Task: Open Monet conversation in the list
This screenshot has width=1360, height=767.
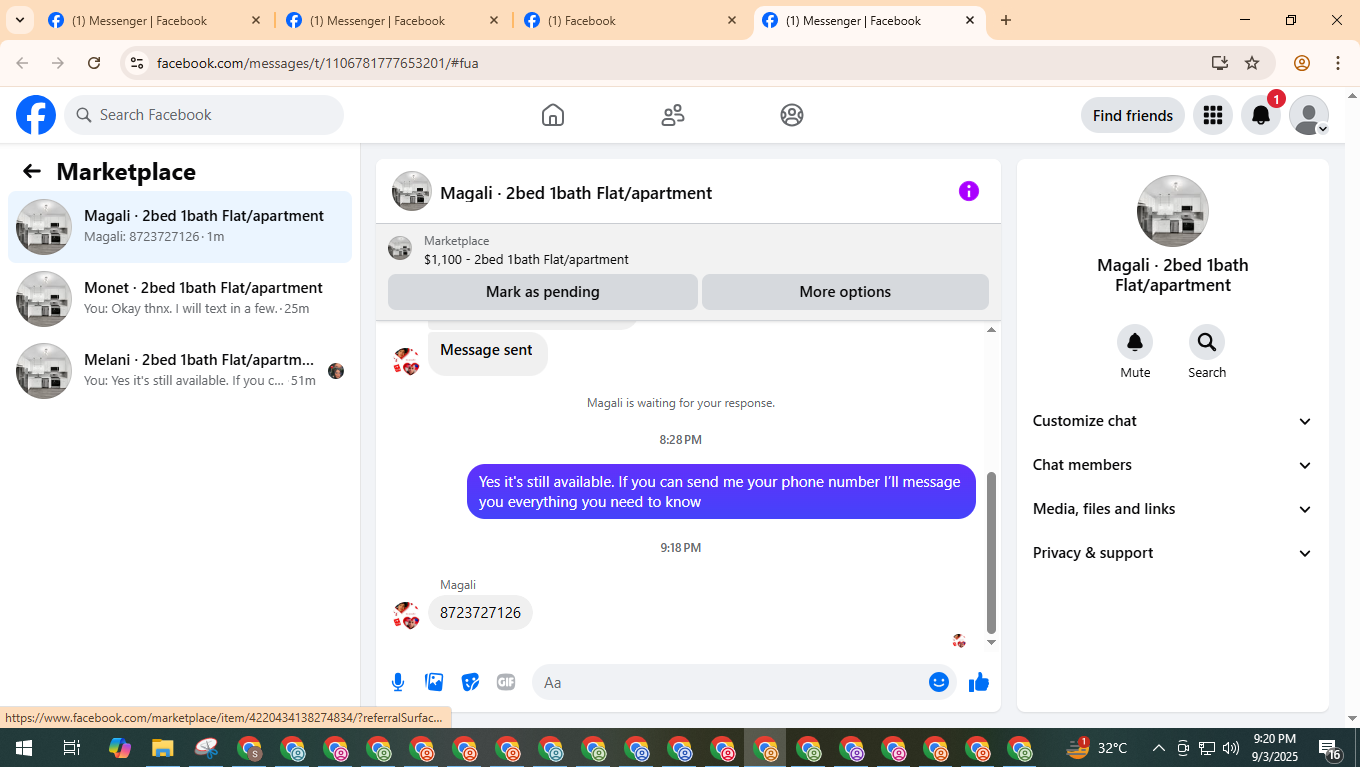Action: coord(180,299)
